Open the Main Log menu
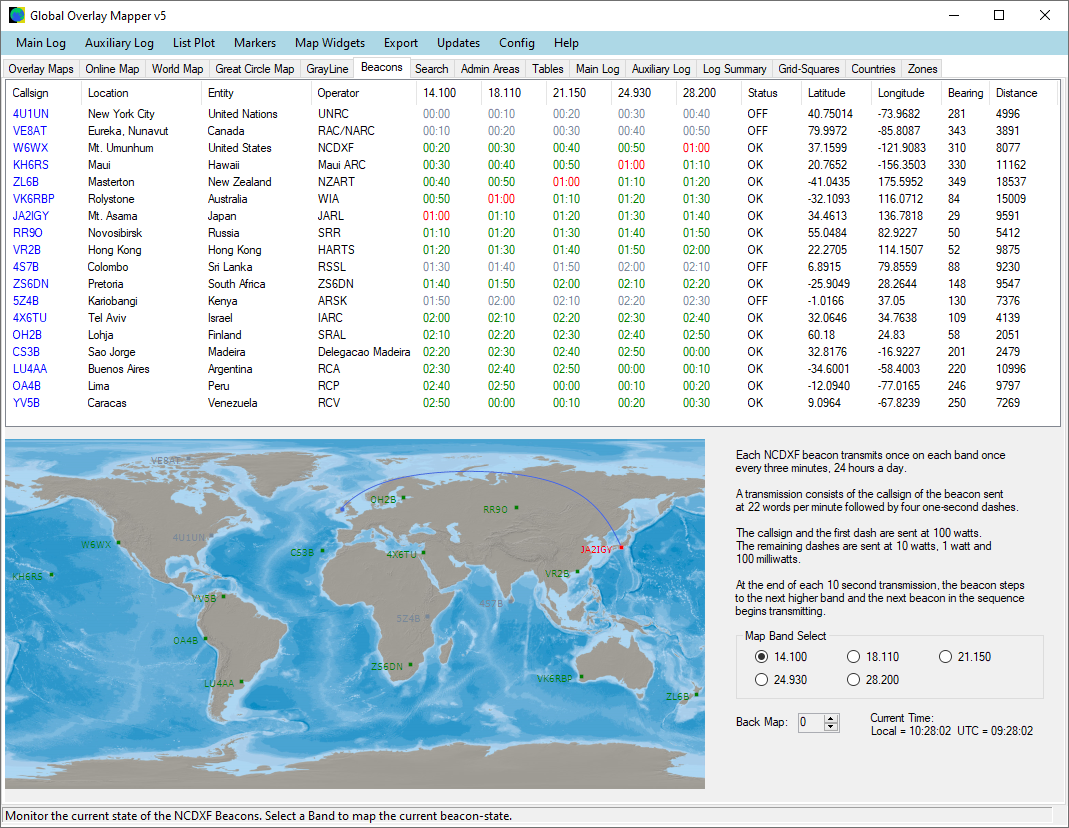 (41, 43)
